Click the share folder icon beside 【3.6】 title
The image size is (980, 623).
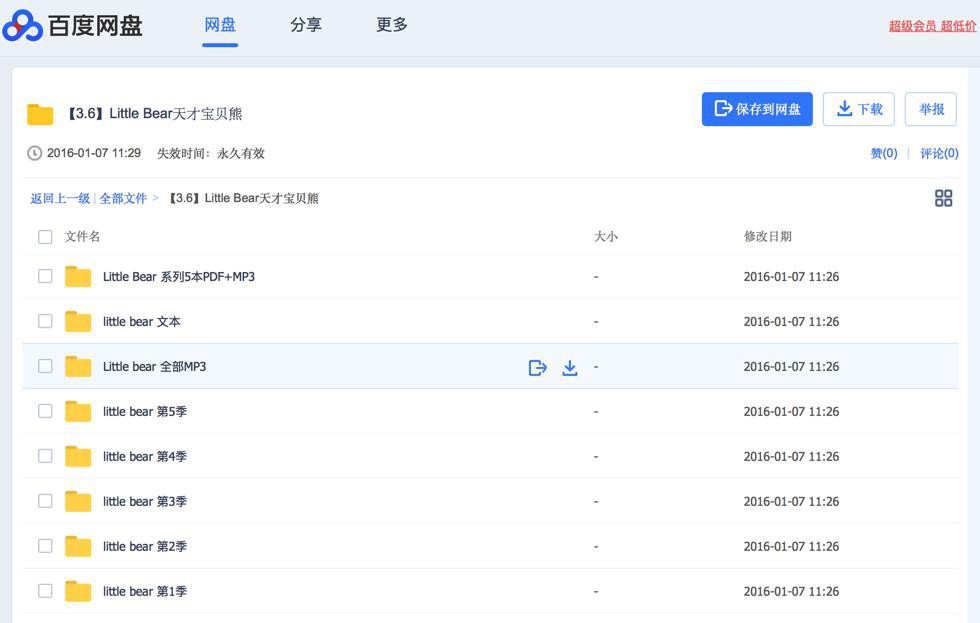(x=40, y=114)
